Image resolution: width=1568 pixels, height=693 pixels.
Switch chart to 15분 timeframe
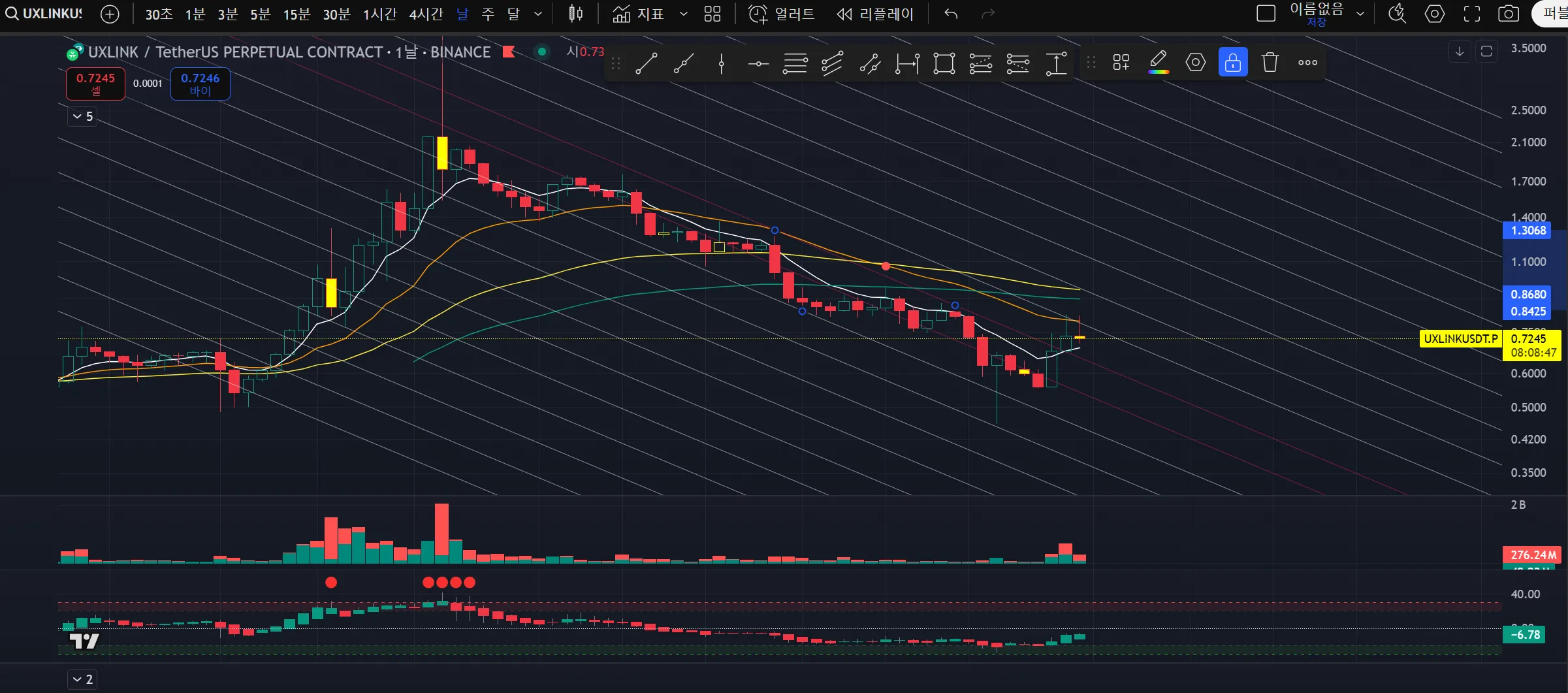click(x=296, y=14)
